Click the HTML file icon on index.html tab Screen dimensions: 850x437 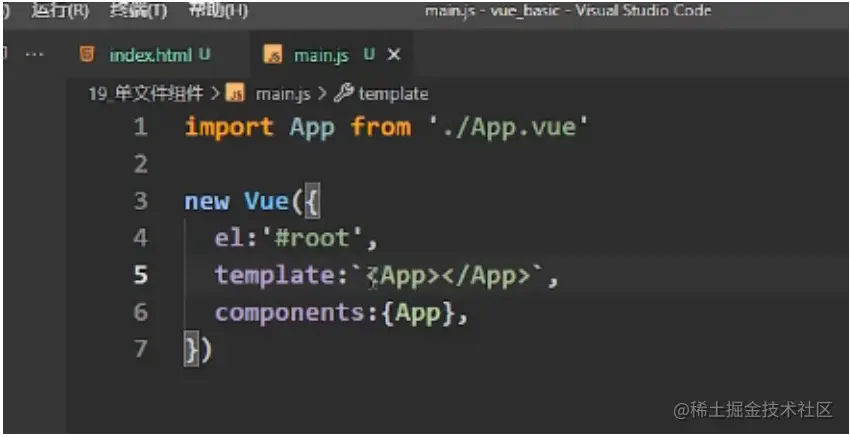tap(87, 55)
